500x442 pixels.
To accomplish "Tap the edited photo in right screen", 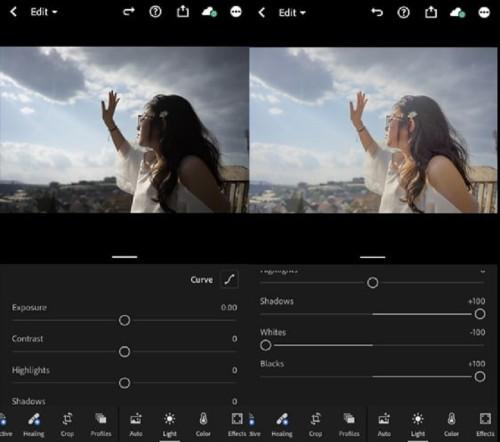I will (x=373, y=130).
